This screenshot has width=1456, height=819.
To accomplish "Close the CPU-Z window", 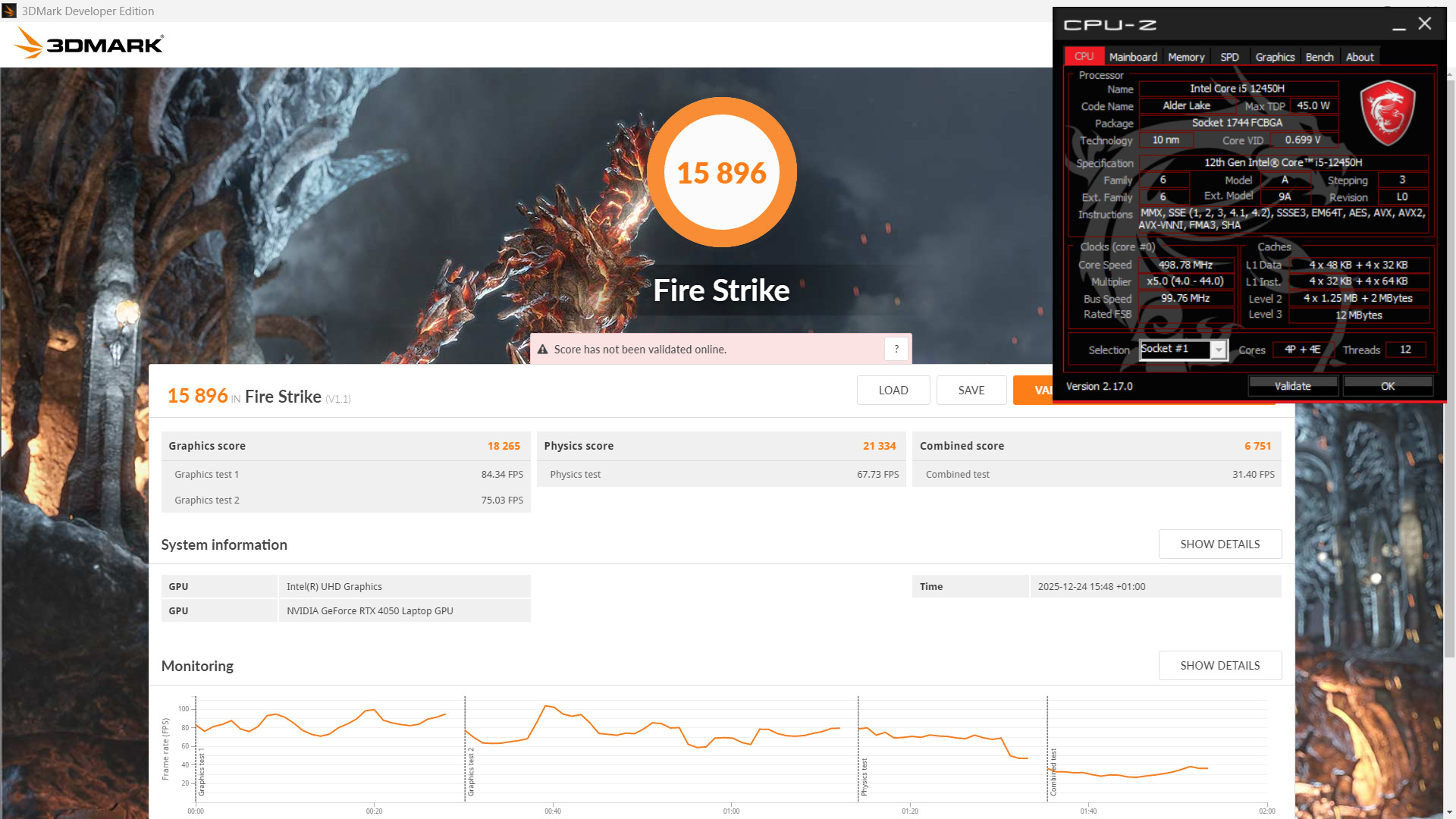I will (1425, 24).
